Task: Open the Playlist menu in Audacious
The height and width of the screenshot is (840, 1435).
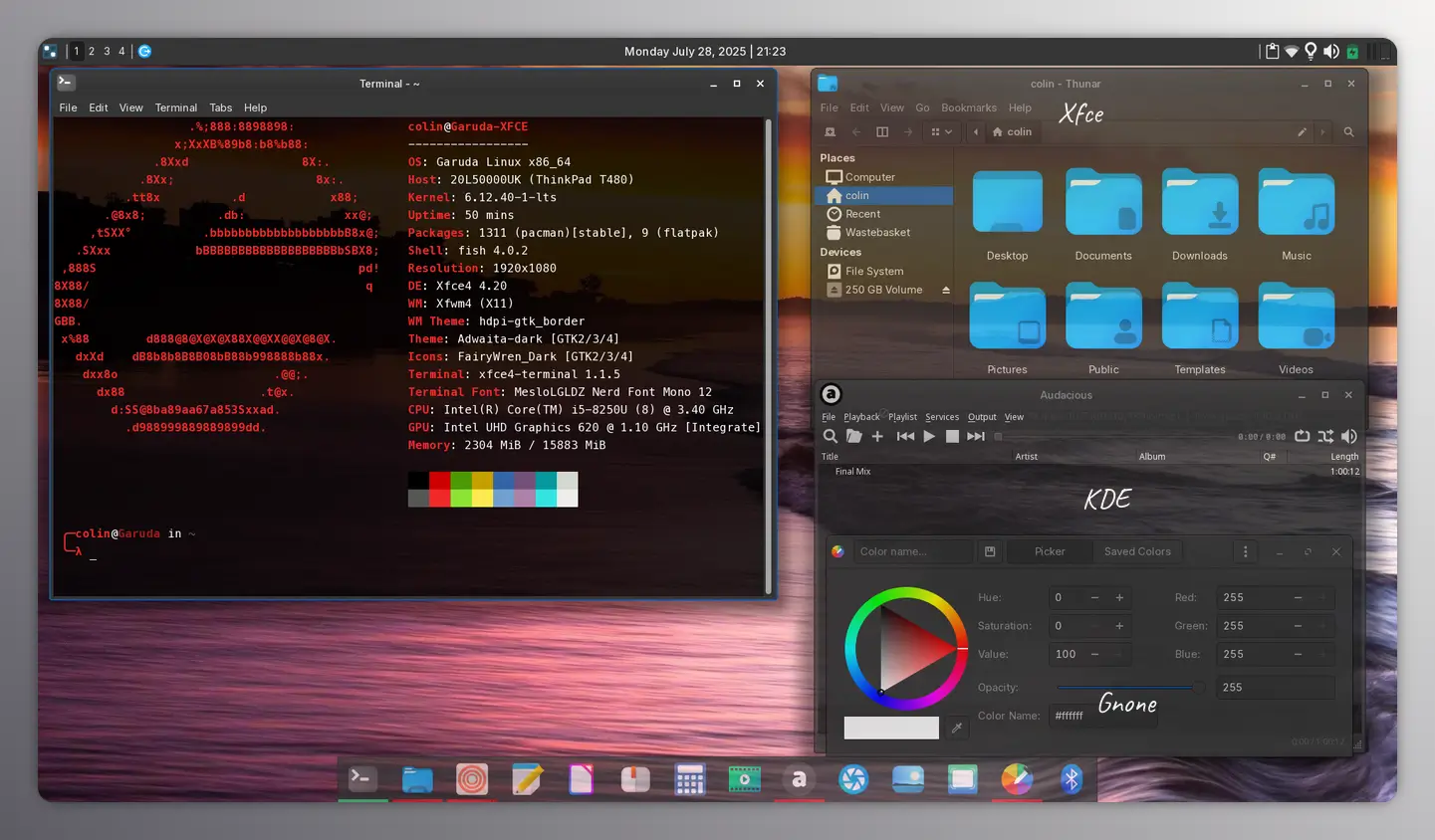Action: [x=902, y=417]
